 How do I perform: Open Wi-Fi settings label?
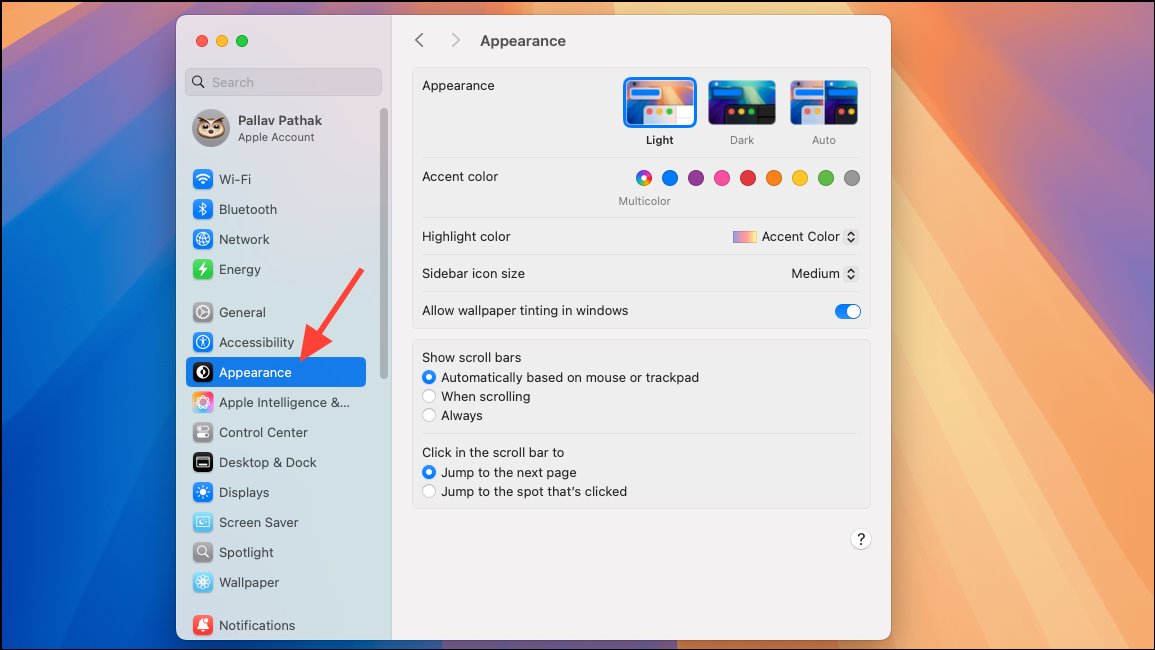[235, 179]
